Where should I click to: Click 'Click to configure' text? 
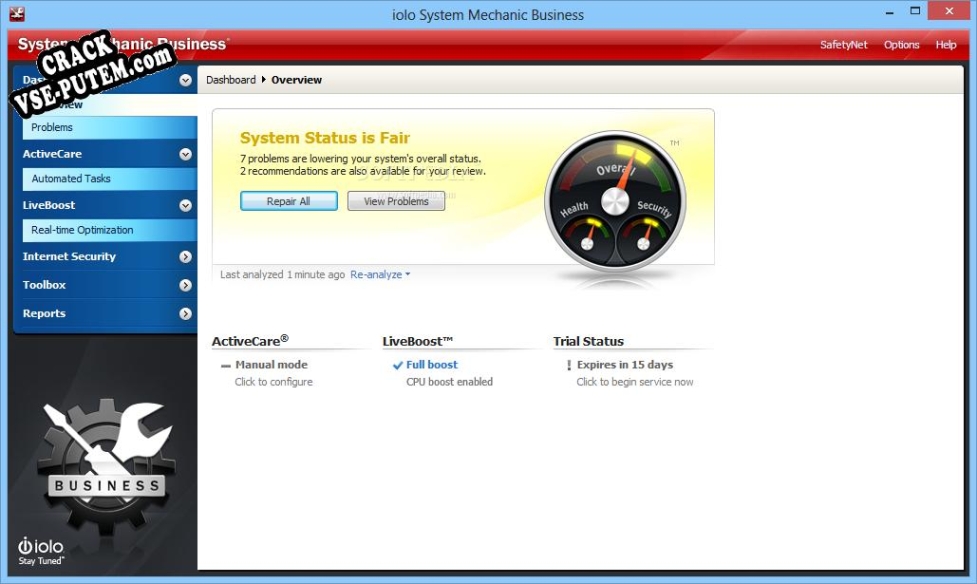(x=274, y=382)
